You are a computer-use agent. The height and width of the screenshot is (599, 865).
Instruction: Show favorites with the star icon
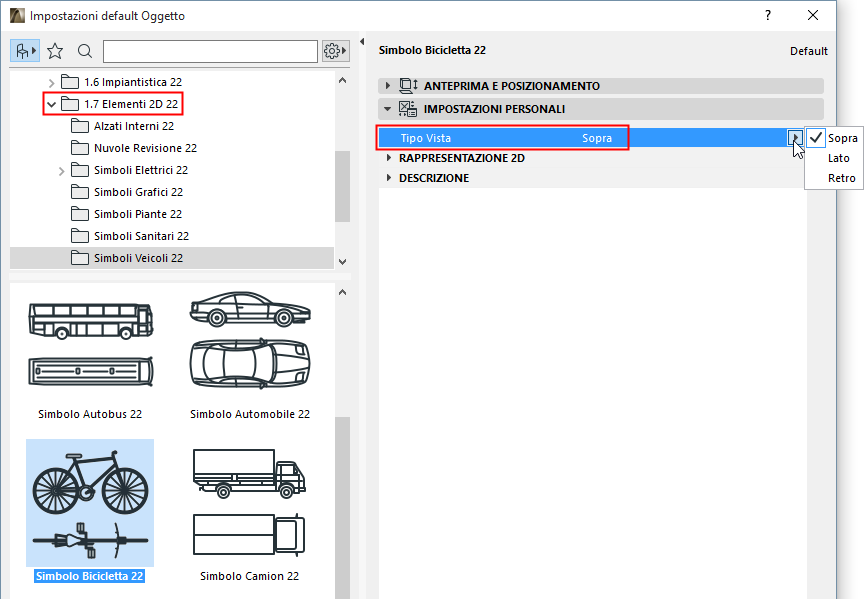(x=55, y=51)
